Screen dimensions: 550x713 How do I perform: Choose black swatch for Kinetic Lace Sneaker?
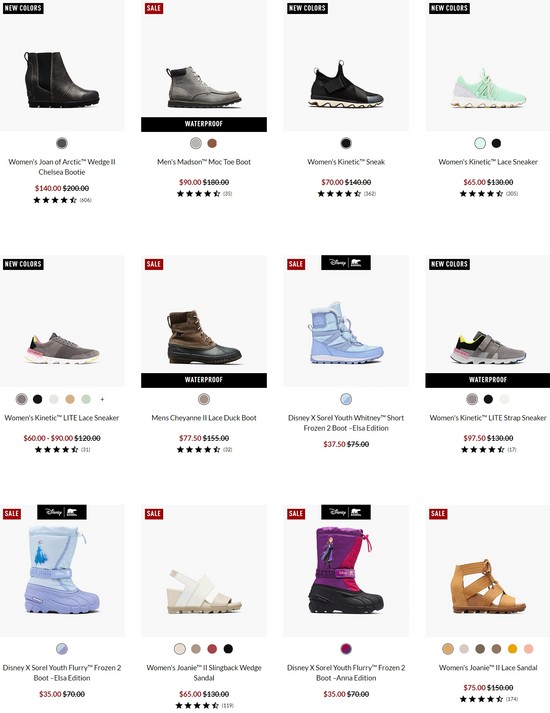click(496, 143)
